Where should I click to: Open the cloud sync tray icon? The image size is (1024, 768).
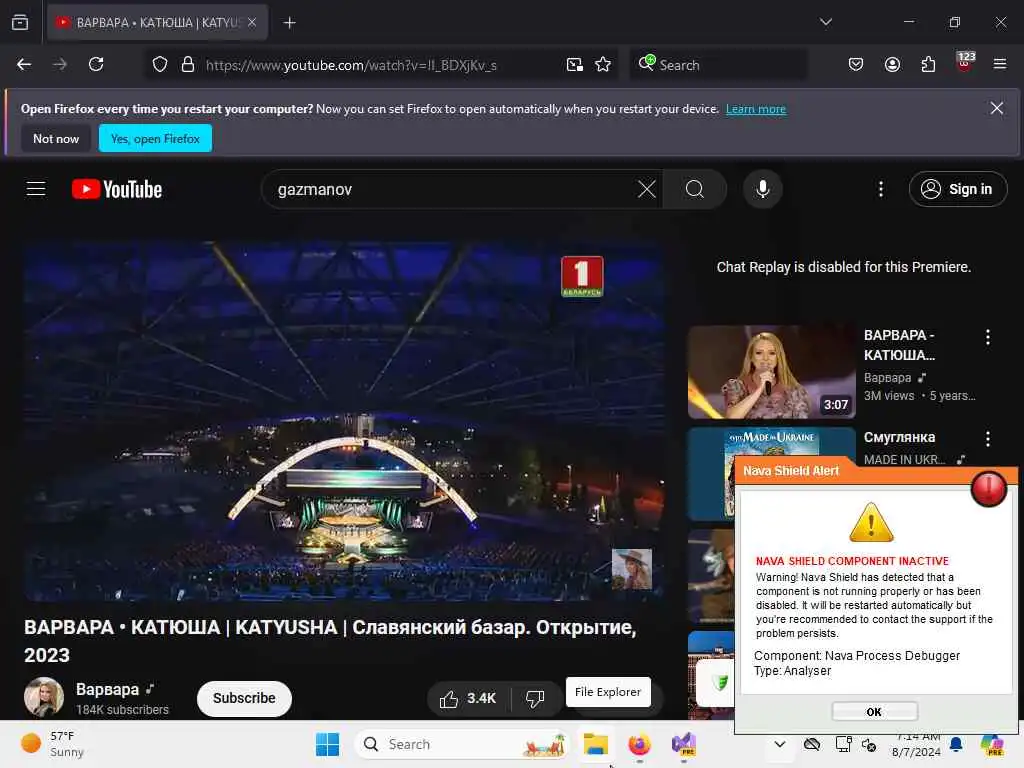812,744
